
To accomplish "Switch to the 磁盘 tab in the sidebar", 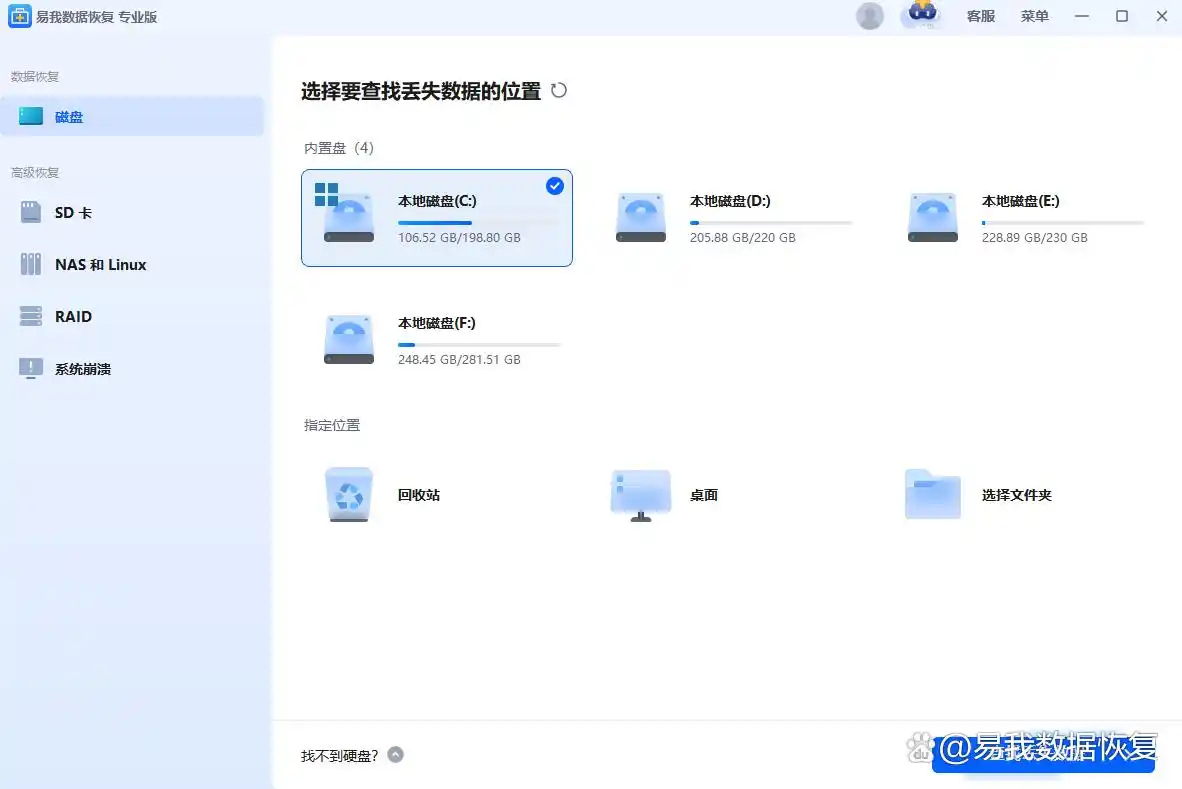I will (70, 116).
